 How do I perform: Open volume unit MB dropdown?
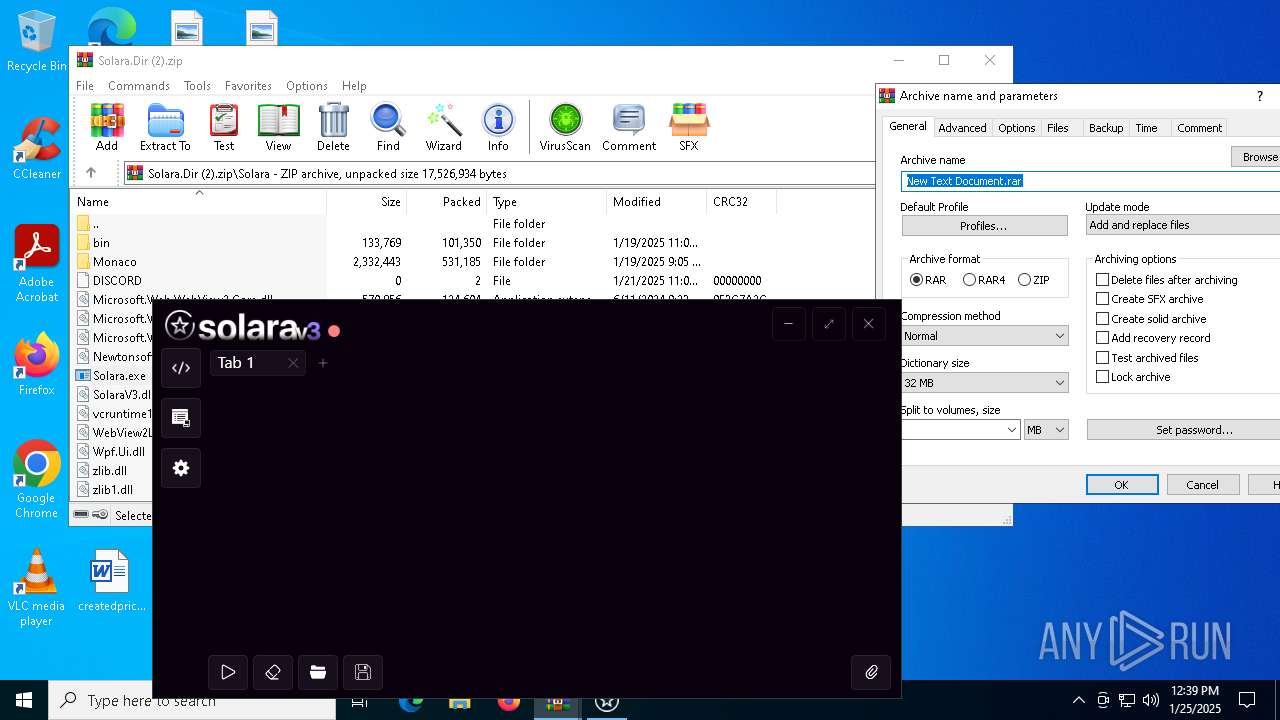[1046, 430]
